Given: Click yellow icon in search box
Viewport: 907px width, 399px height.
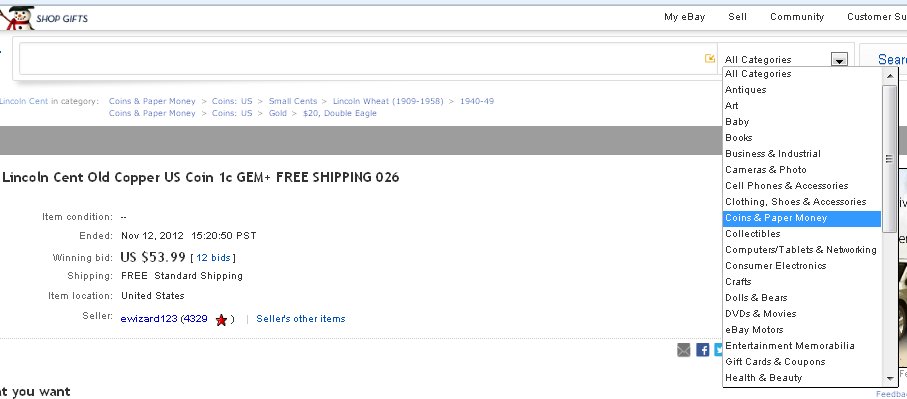Looking at the screenshot, I should (x=710, y=58).
